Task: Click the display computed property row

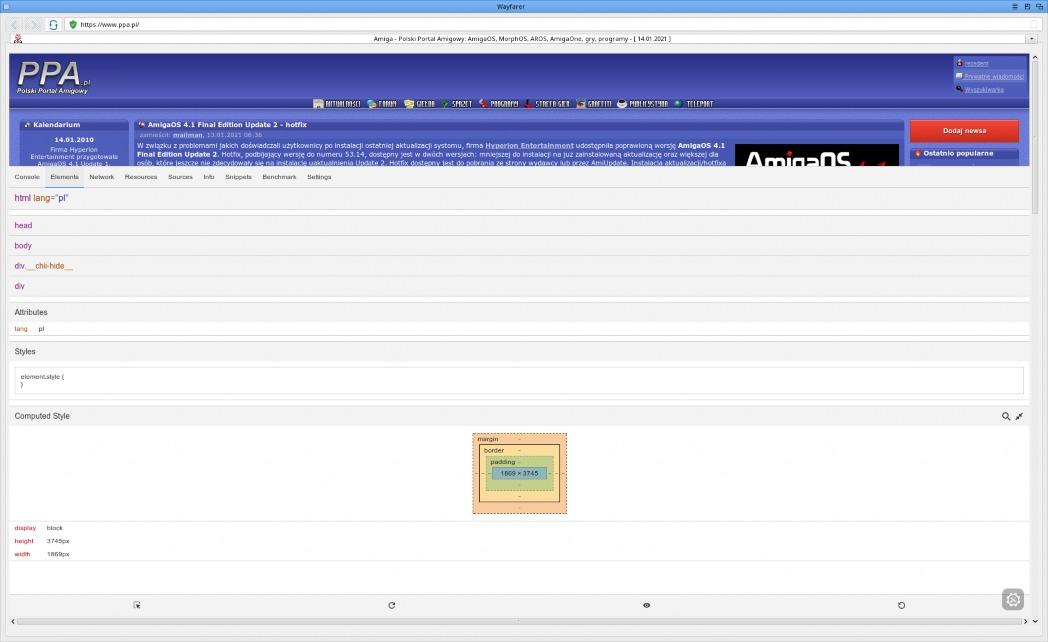Action: click(519, 528)
